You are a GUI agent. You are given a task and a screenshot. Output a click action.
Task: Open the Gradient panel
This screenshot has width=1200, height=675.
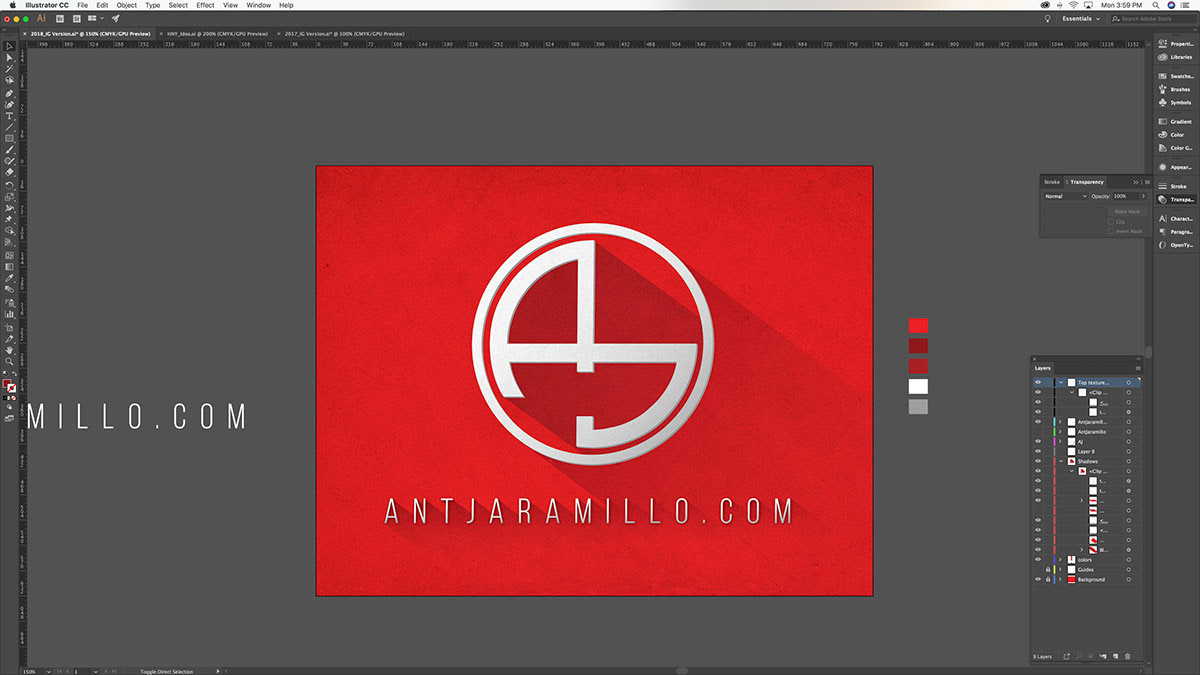click(x=1174, y=121)
